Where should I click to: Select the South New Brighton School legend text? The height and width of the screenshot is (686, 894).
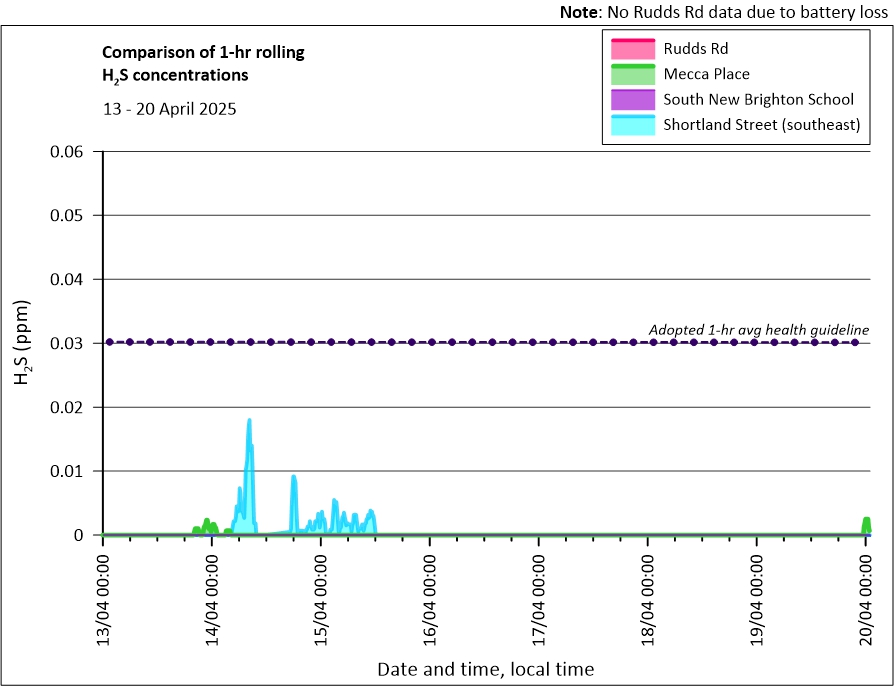tap(758, 99)
